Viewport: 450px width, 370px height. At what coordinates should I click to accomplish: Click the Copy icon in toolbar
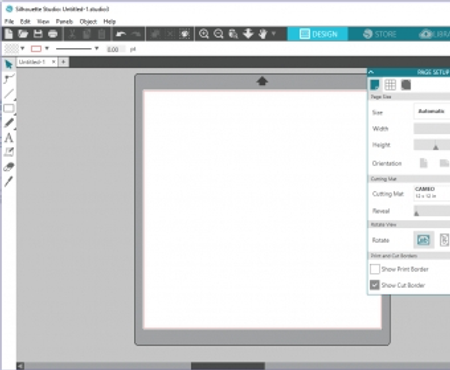pyautogui.click(x=87, y=34)
